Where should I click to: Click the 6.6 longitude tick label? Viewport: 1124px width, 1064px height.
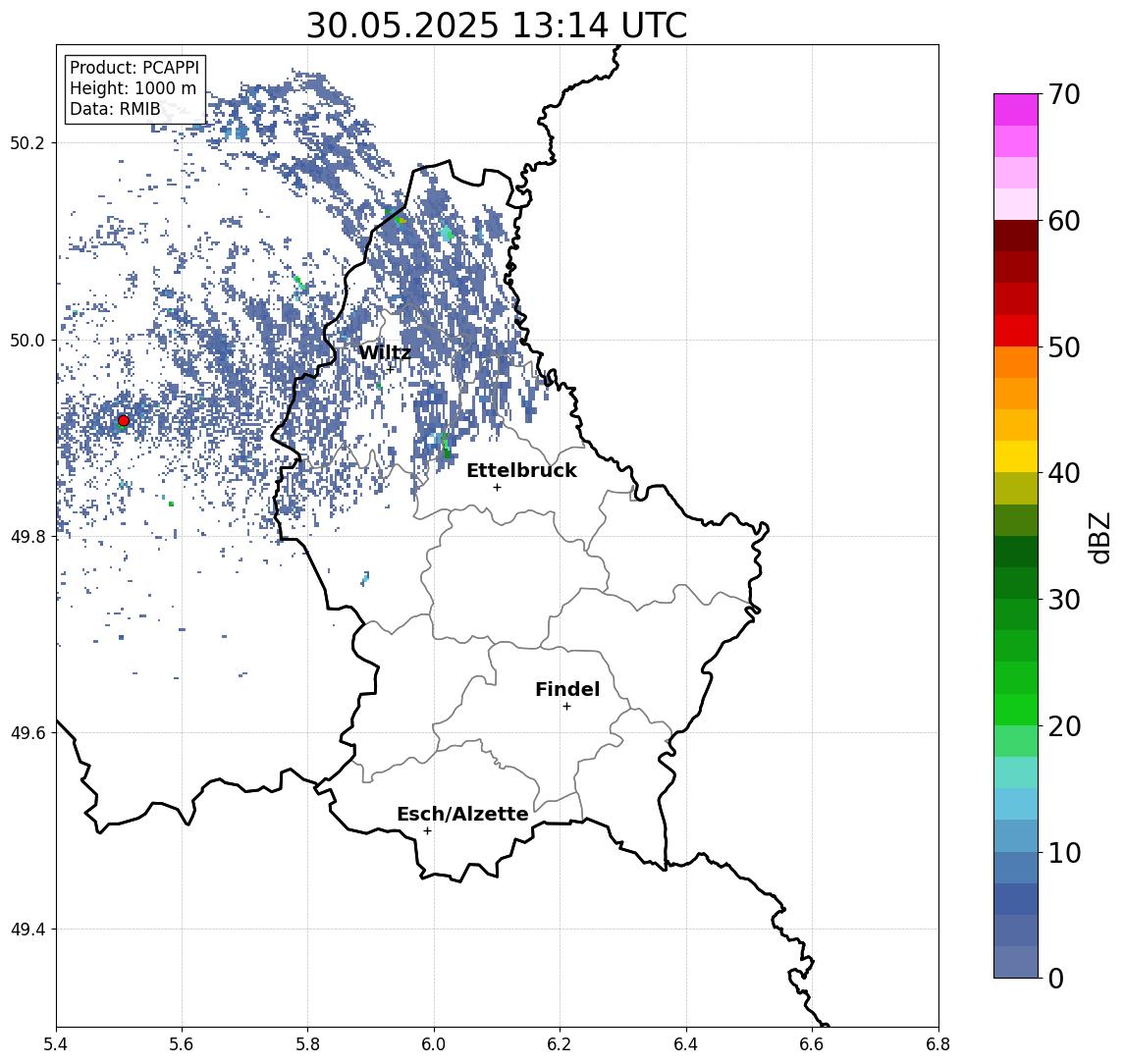(x=812, y=1044)
